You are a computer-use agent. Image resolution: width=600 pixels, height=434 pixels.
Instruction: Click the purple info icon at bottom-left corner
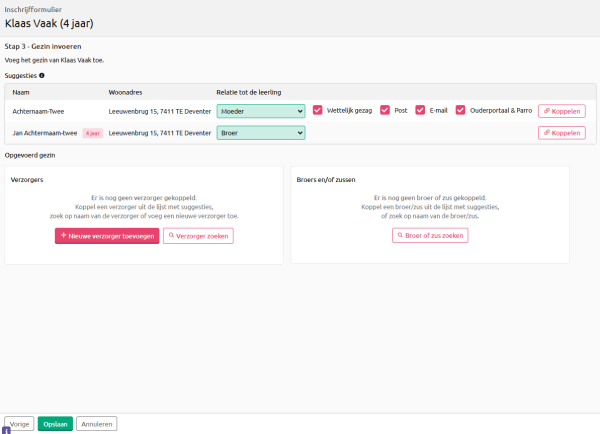click(5, 430)
